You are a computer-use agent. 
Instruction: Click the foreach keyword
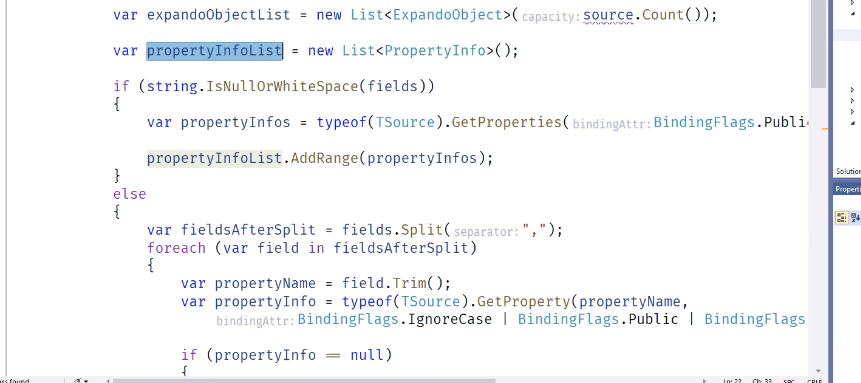(x=176, y=248)
